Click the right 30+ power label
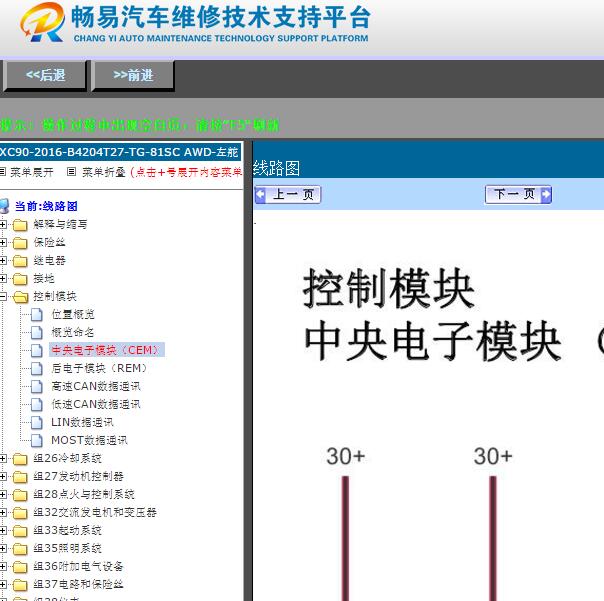 [493, 456]
